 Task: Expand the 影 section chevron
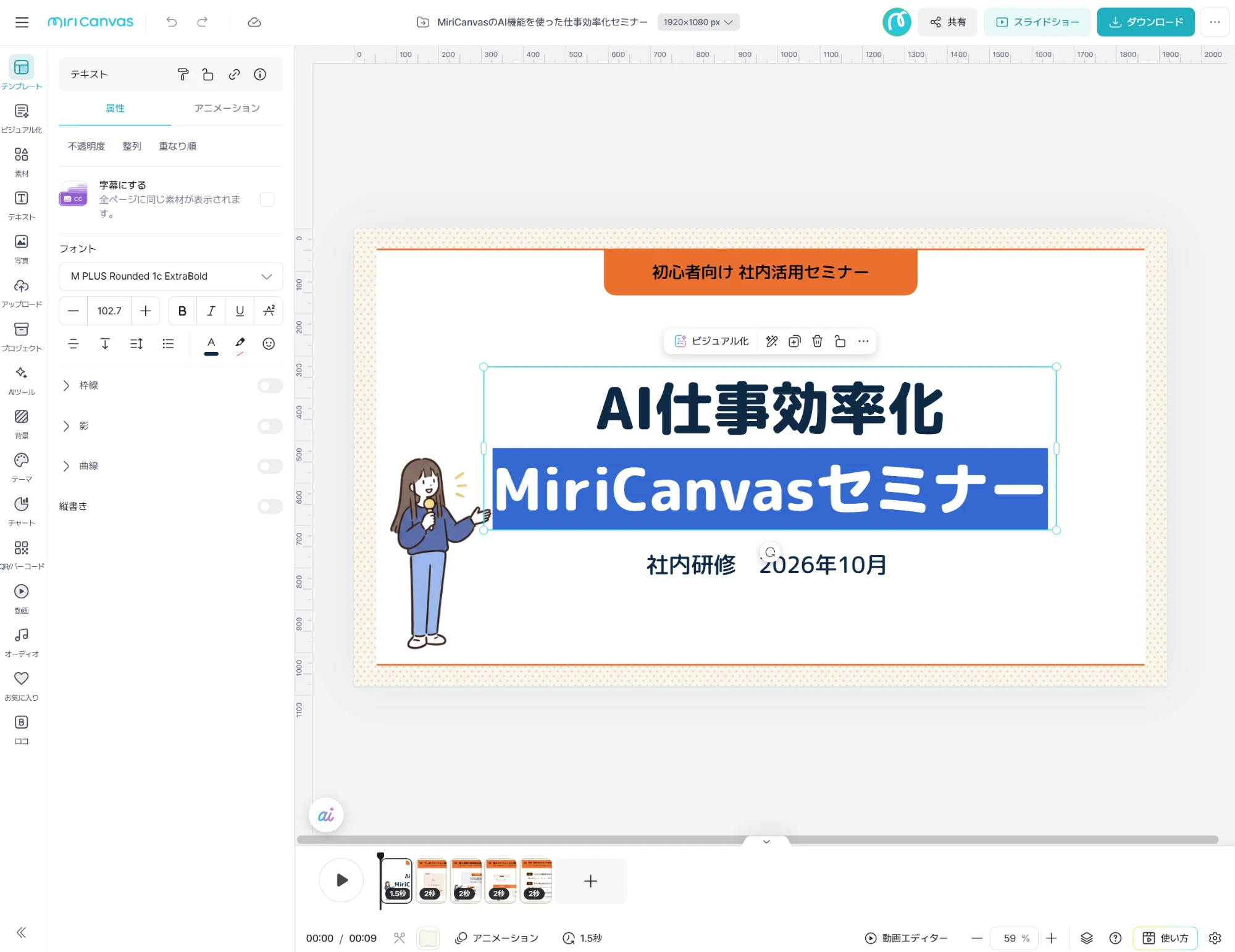[66, 426]
